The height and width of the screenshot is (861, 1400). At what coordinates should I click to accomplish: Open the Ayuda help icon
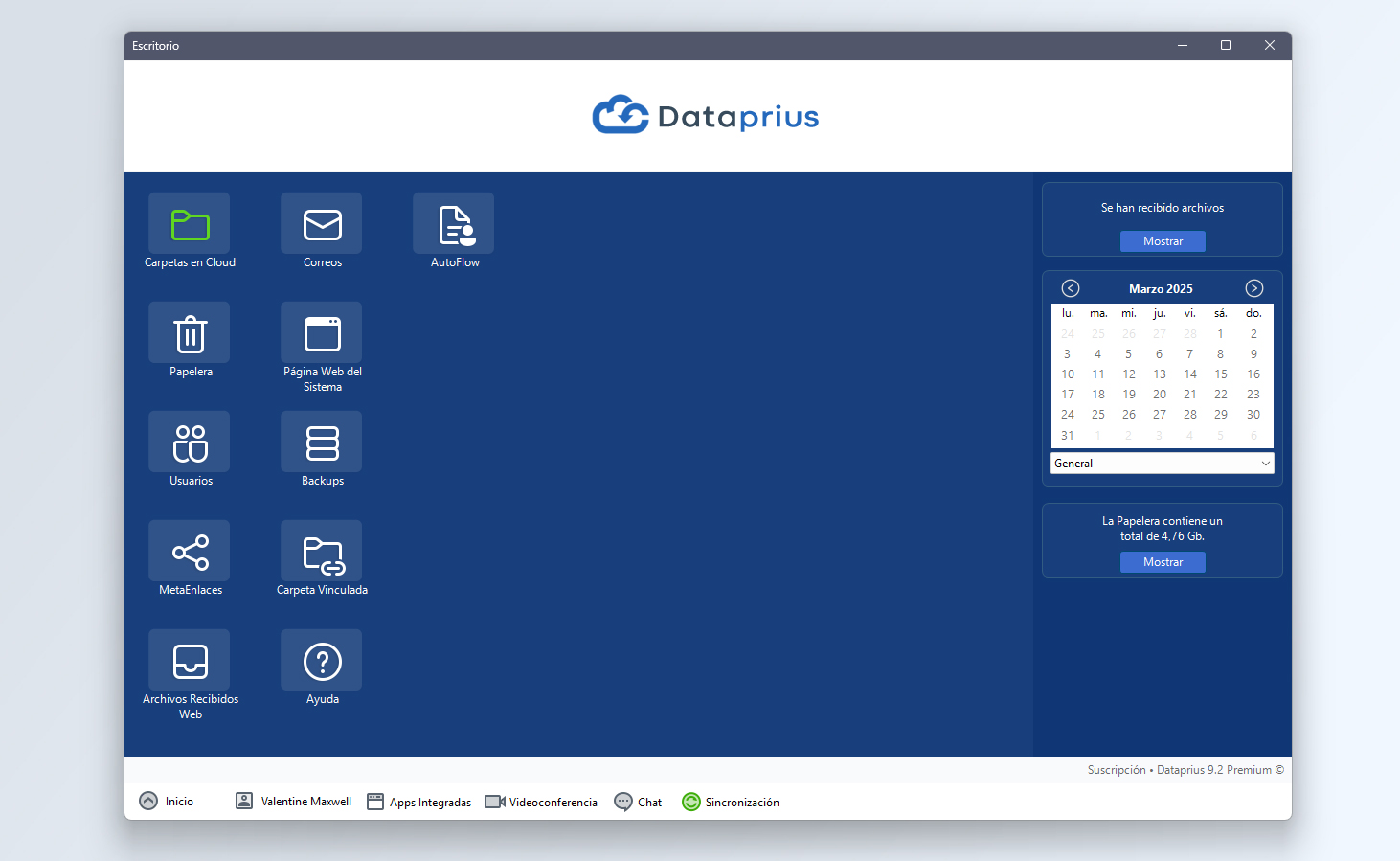(322, 660)
